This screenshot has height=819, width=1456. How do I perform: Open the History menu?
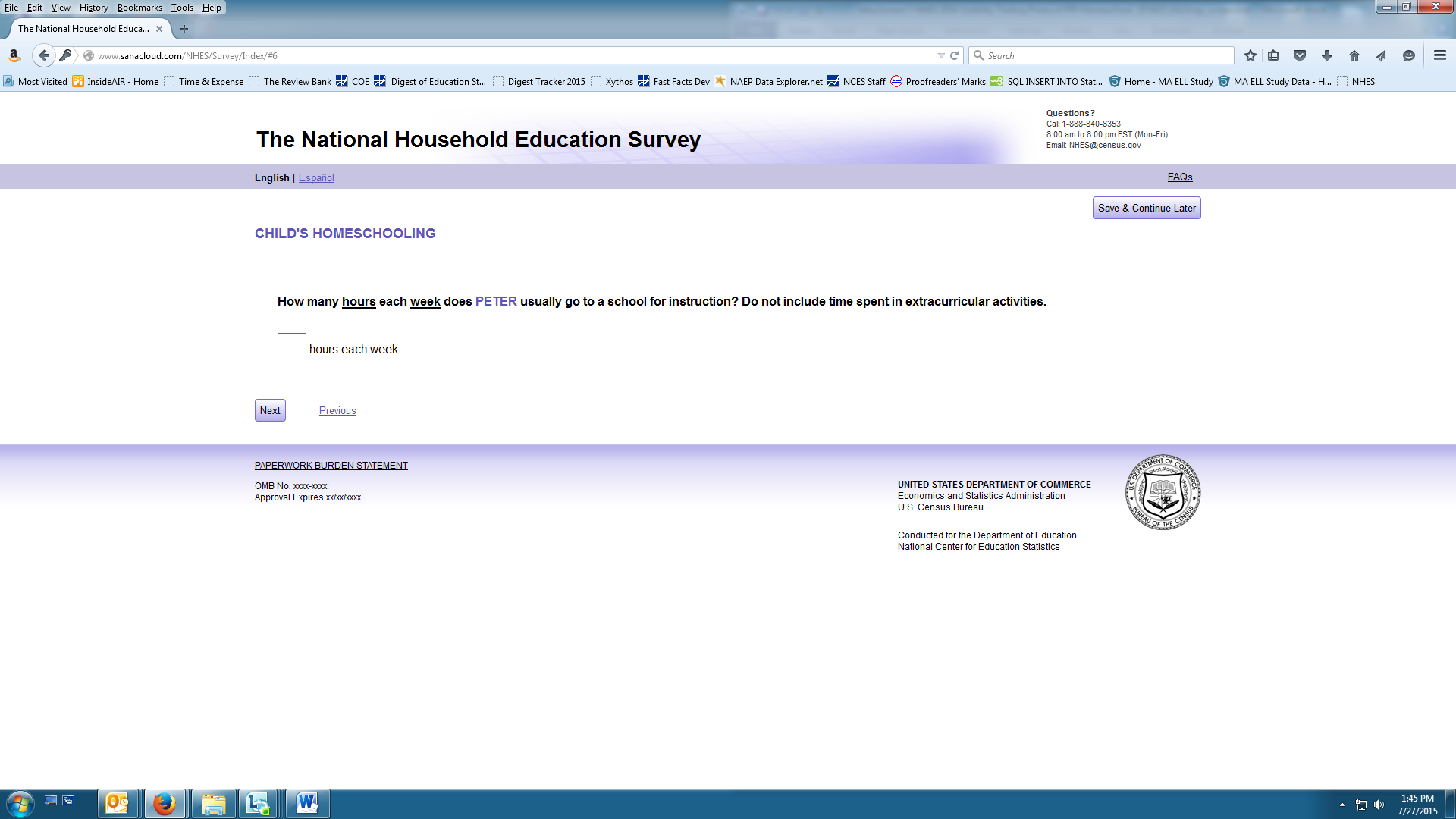click(x=93, y=8)
